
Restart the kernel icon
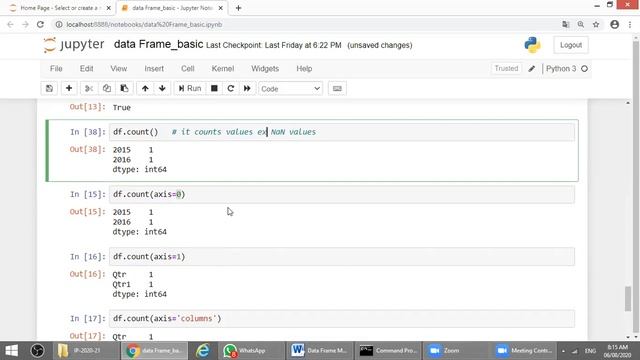pyautogui.click(x=231, y=89)
